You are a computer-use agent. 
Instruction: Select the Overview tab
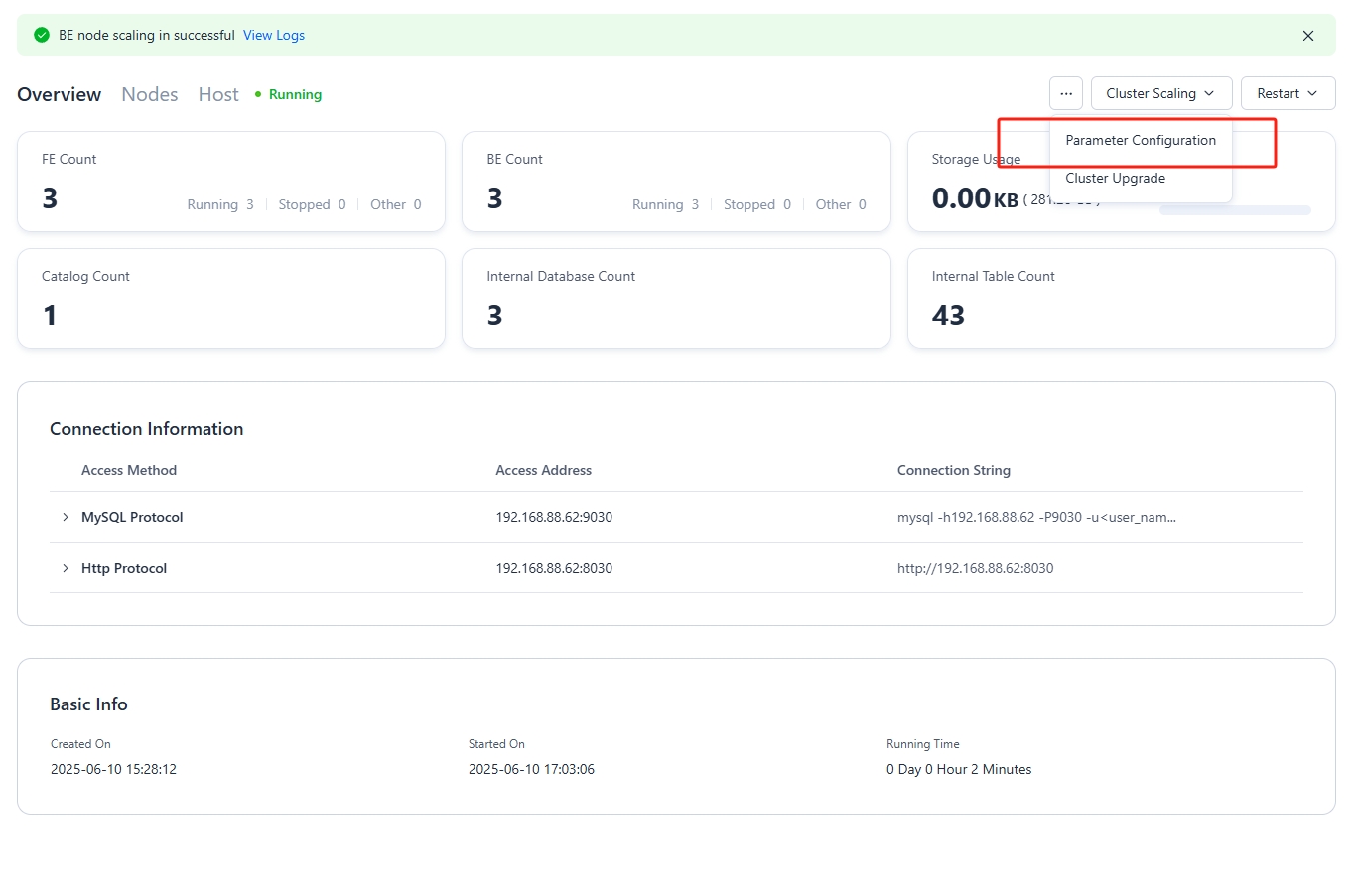click(x=60, y=94)
